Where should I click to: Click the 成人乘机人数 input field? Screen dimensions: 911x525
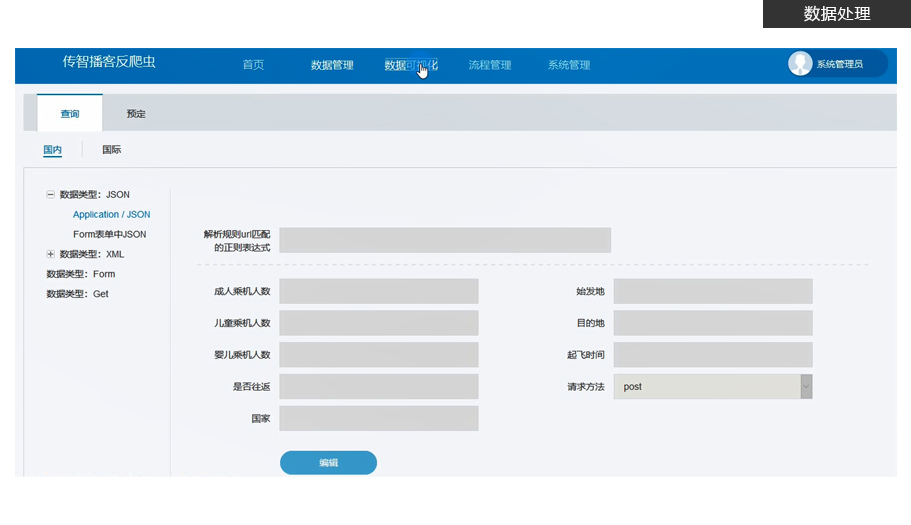point(378,291)
